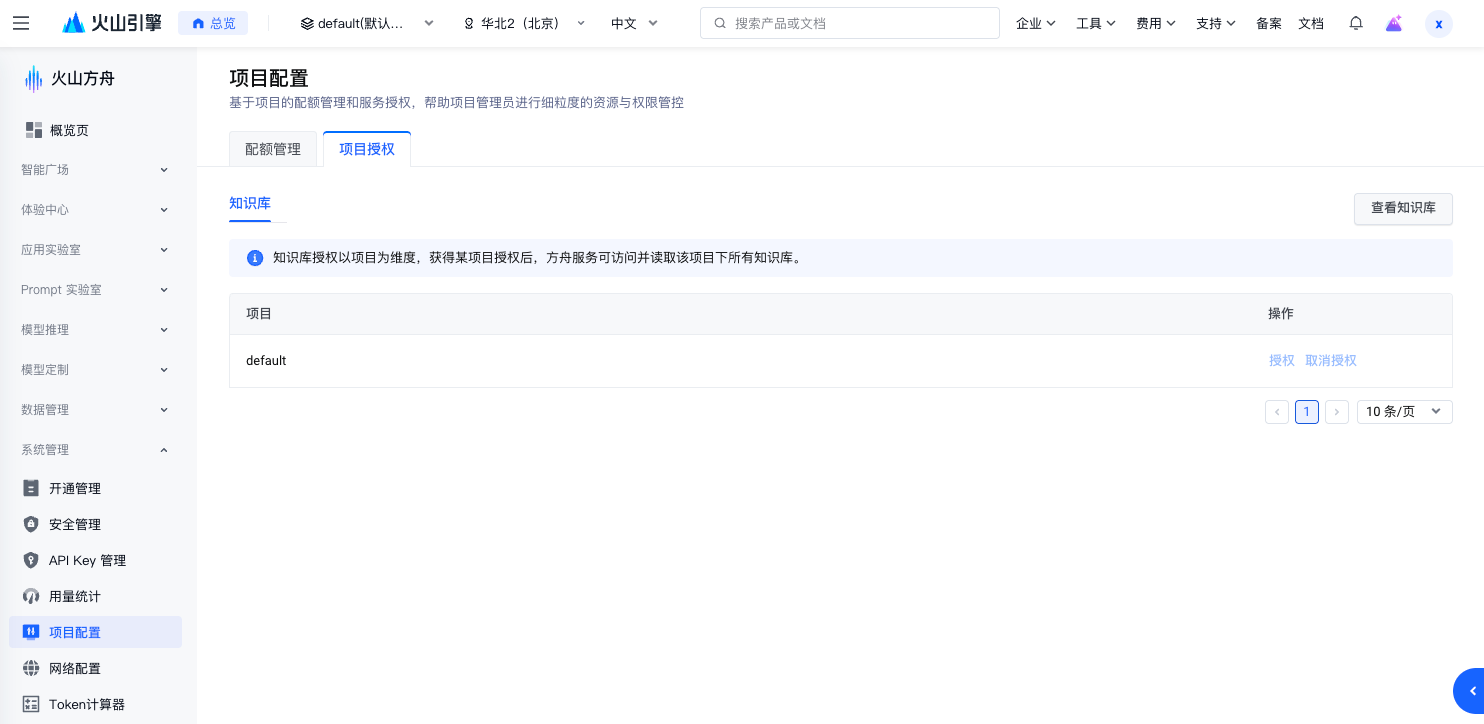
Task: Click the 开通管理 sidebar icon
Action: pyautogui.click(x=31, y=488)
